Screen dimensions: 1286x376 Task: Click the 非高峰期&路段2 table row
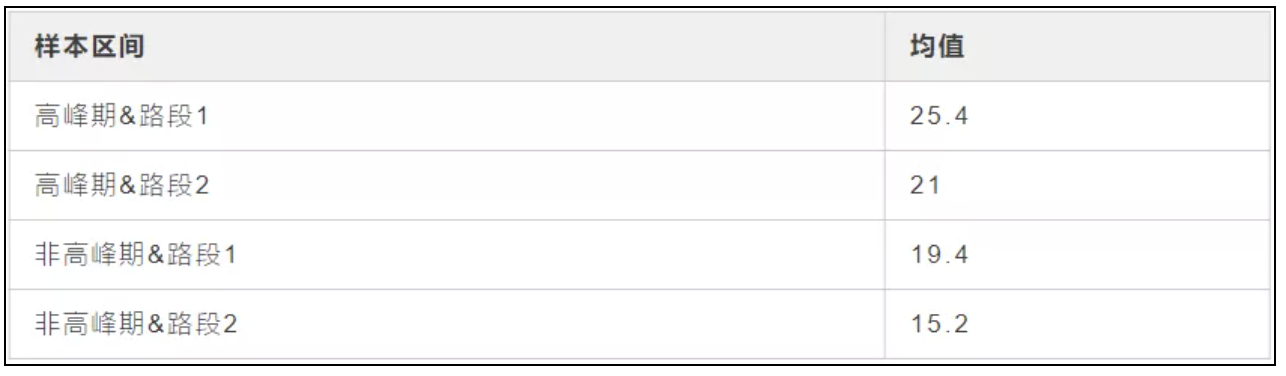(x=642, y=323)
